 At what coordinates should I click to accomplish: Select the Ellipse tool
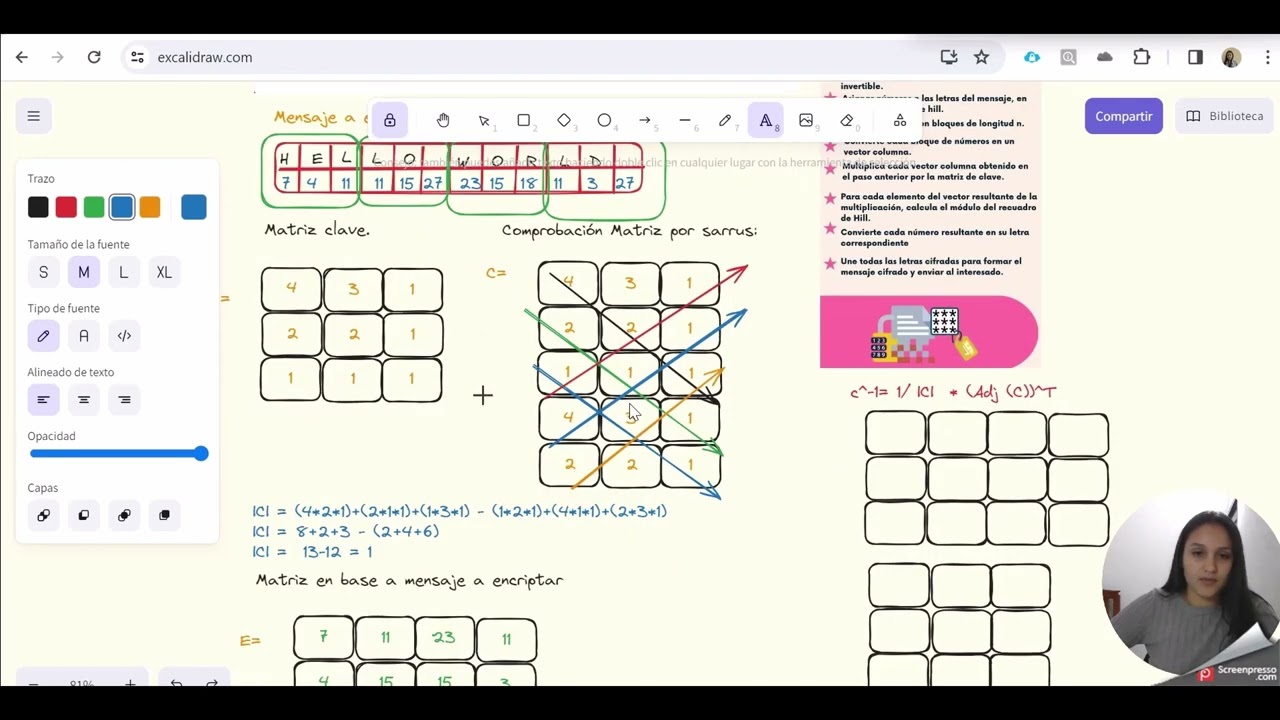click(x=604, y=120)
